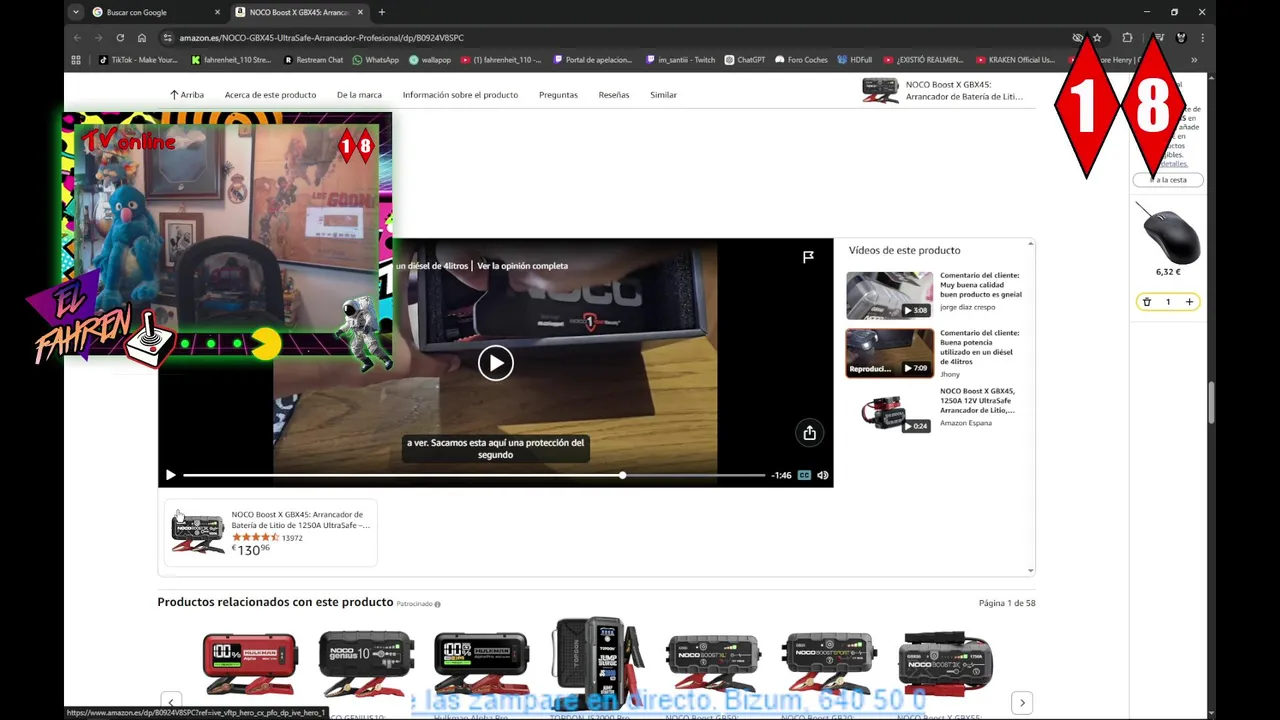The image size is (1280, 720).
Task: Open the extensions puzzle icon
Action: click(x=1127, y=38)
